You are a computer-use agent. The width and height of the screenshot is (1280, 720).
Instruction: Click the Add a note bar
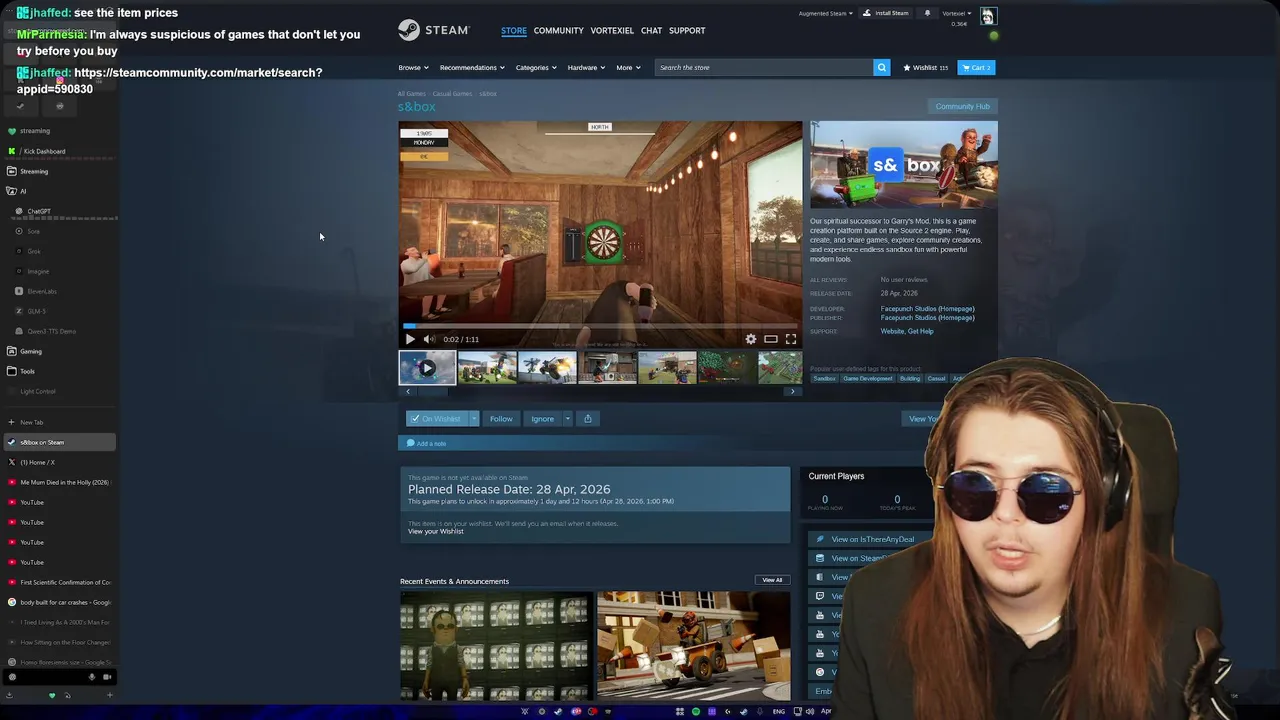pos(594,443)
